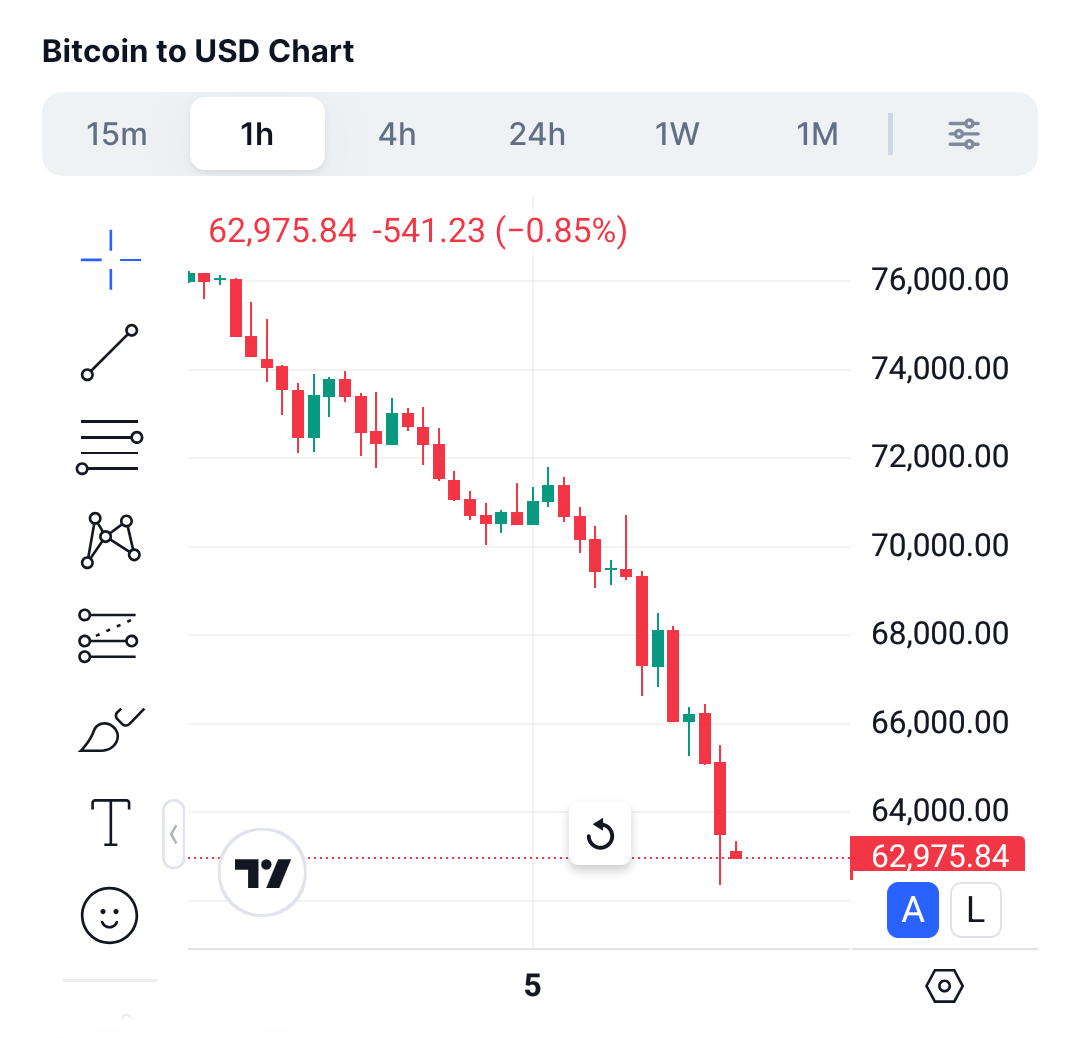This screenshot has width=1080, height=1038.
Task: Click the reset chart view button
Action: [x=600, y=833]
